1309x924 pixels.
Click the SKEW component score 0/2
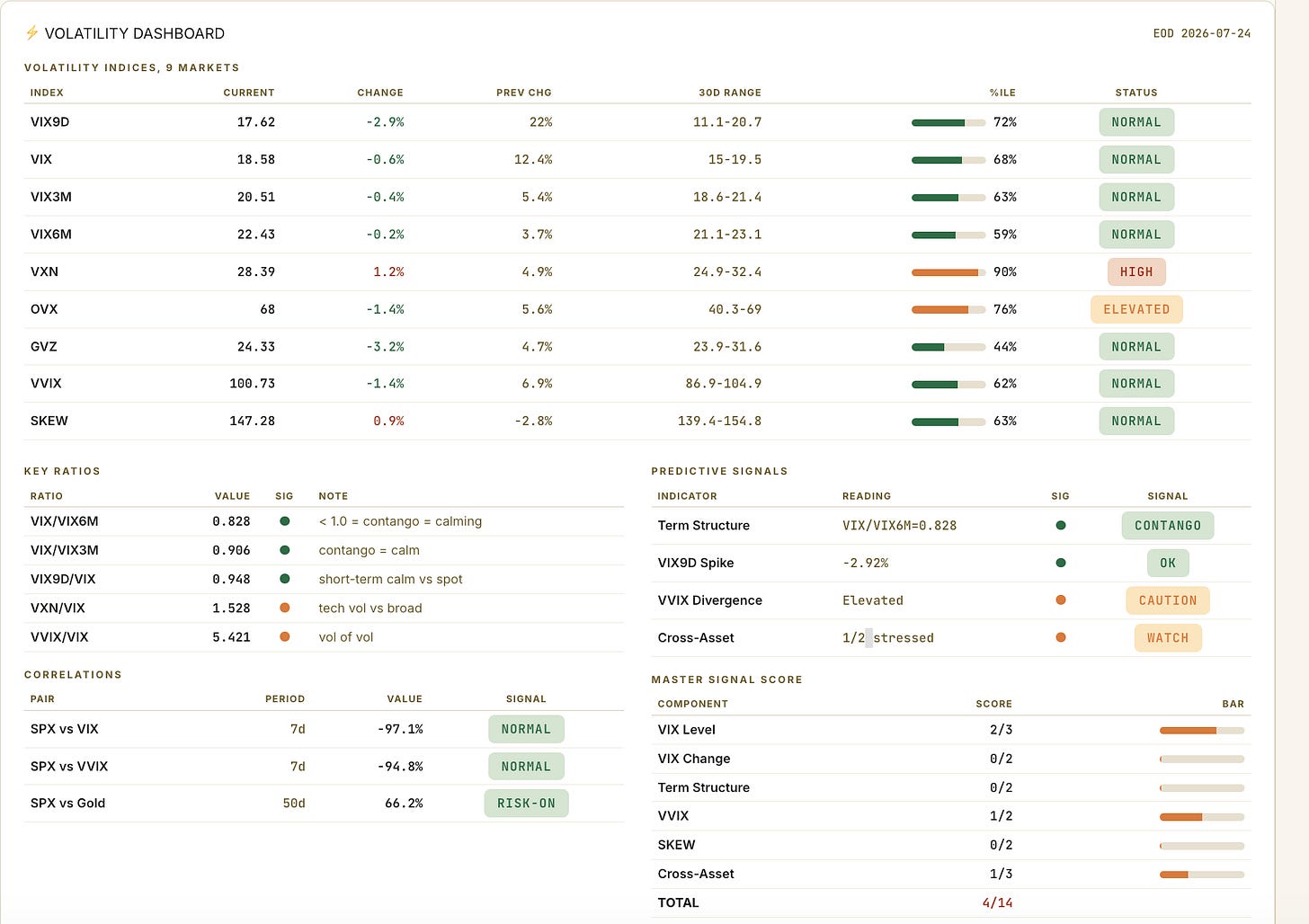(1001, 845)
